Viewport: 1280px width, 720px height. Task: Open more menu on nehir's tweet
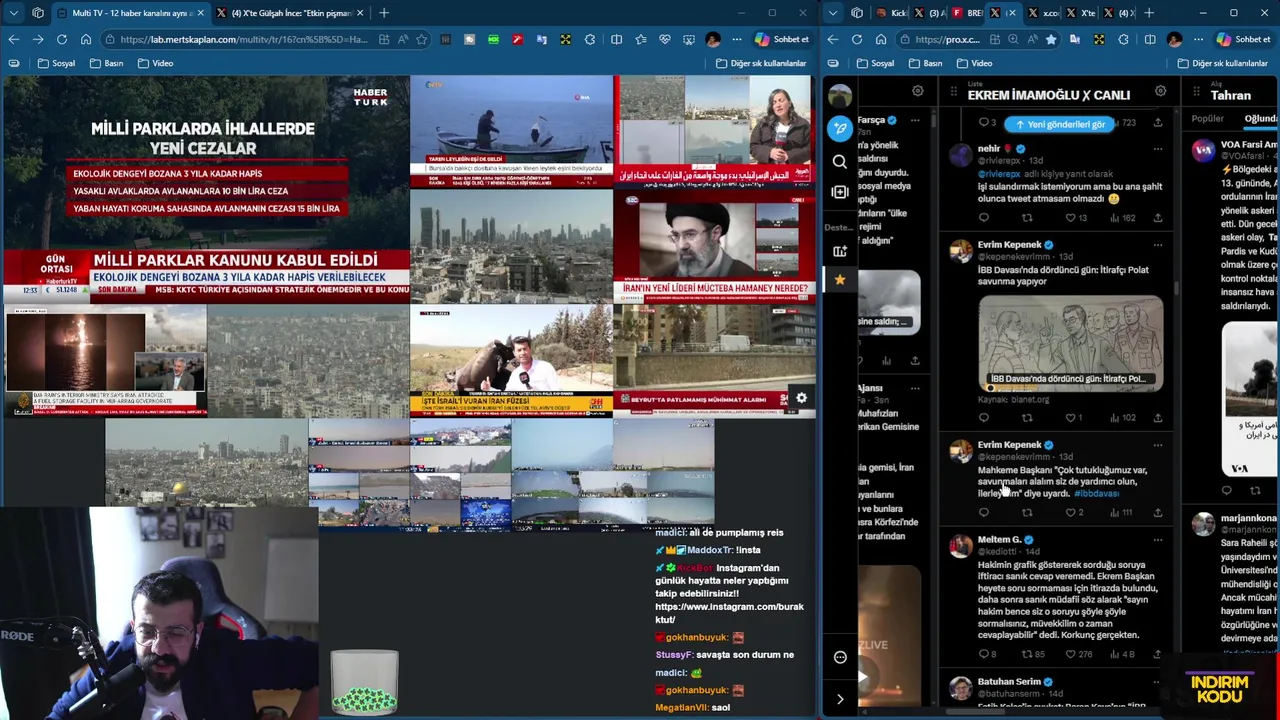point(1158,149)
